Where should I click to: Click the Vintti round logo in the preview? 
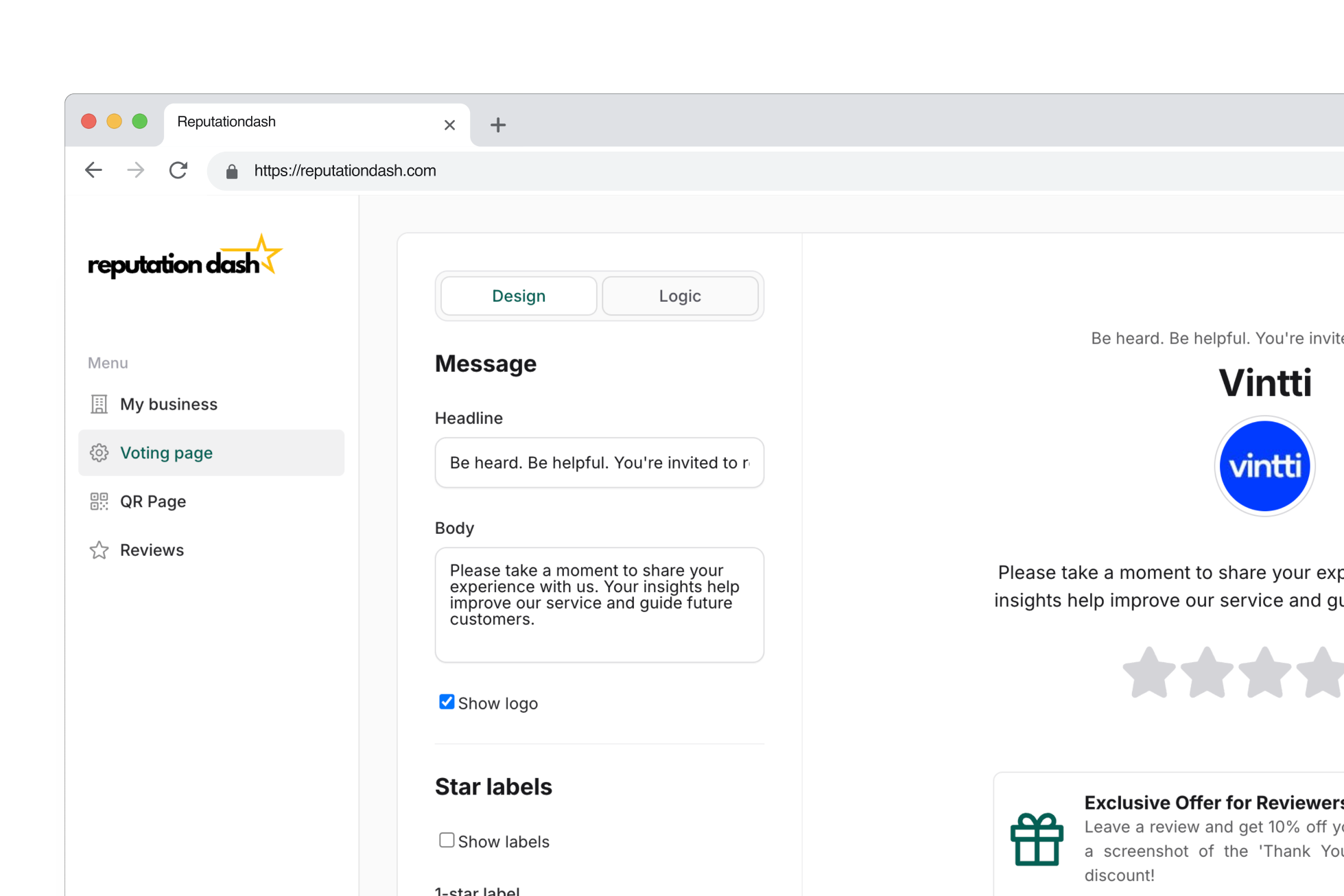click(x=1264, y=466)
